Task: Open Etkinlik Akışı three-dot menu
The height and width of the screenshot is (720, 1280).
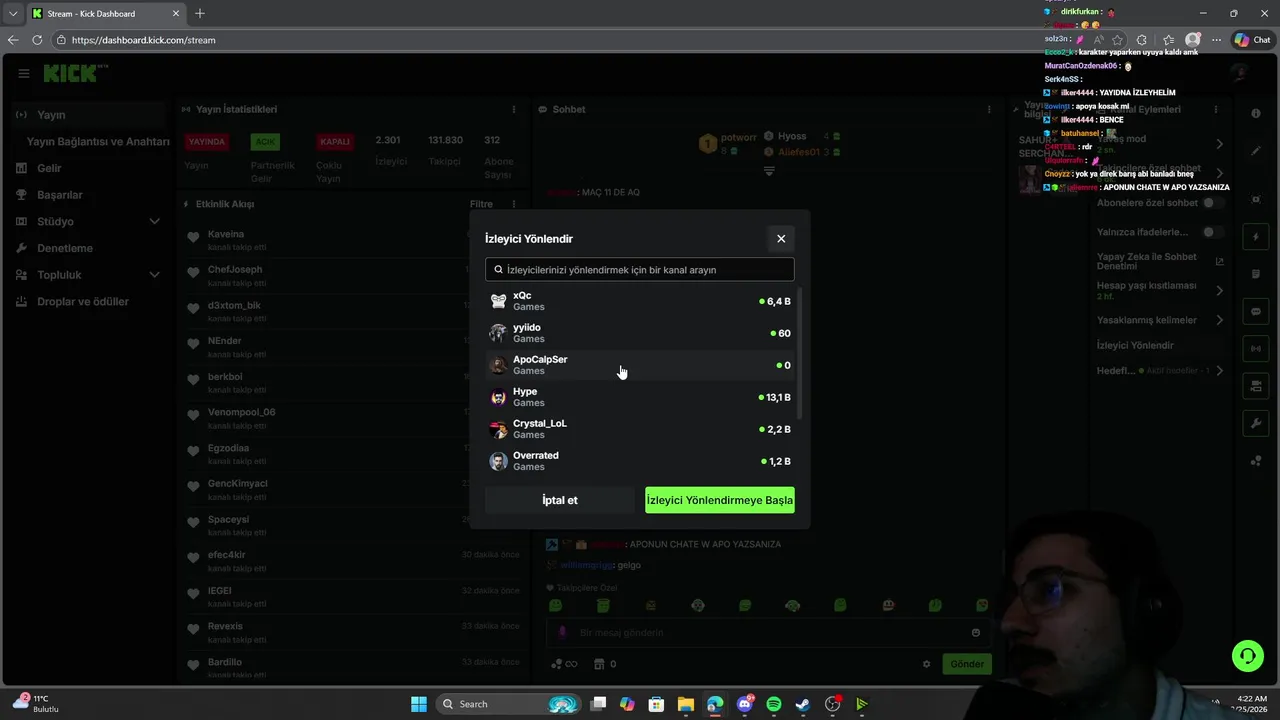Action: (x=514, y=204)
